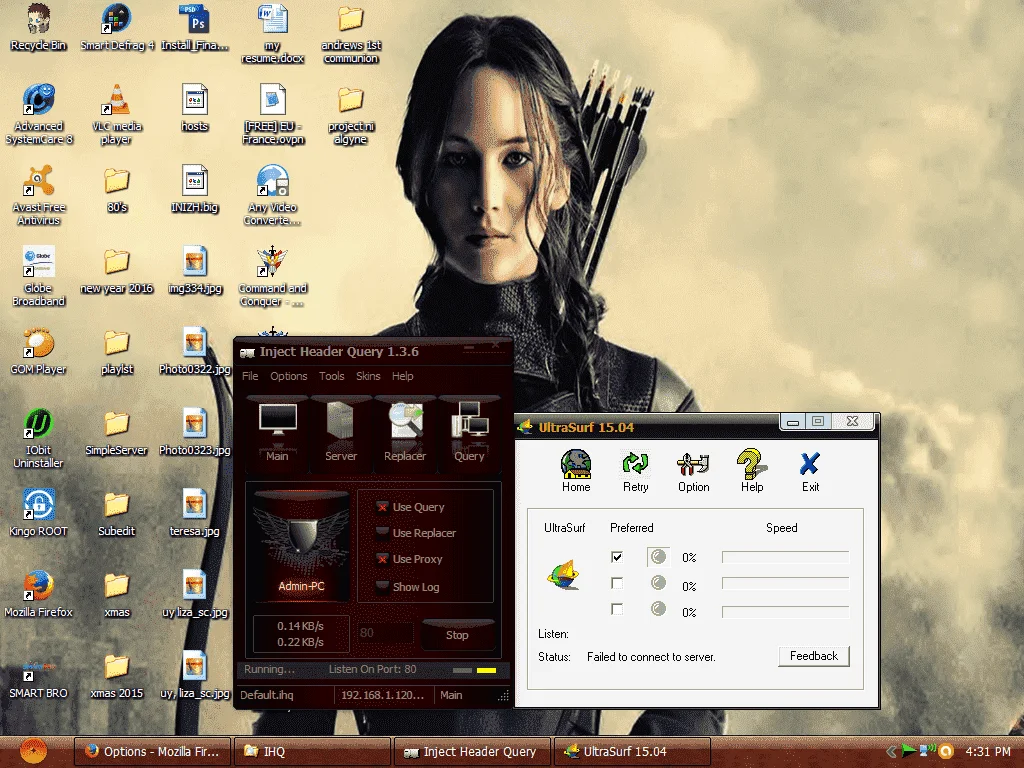1024x768 pixels.
Task: Select the Any Video Converter shortcut
Action: [x=272, y=195]
